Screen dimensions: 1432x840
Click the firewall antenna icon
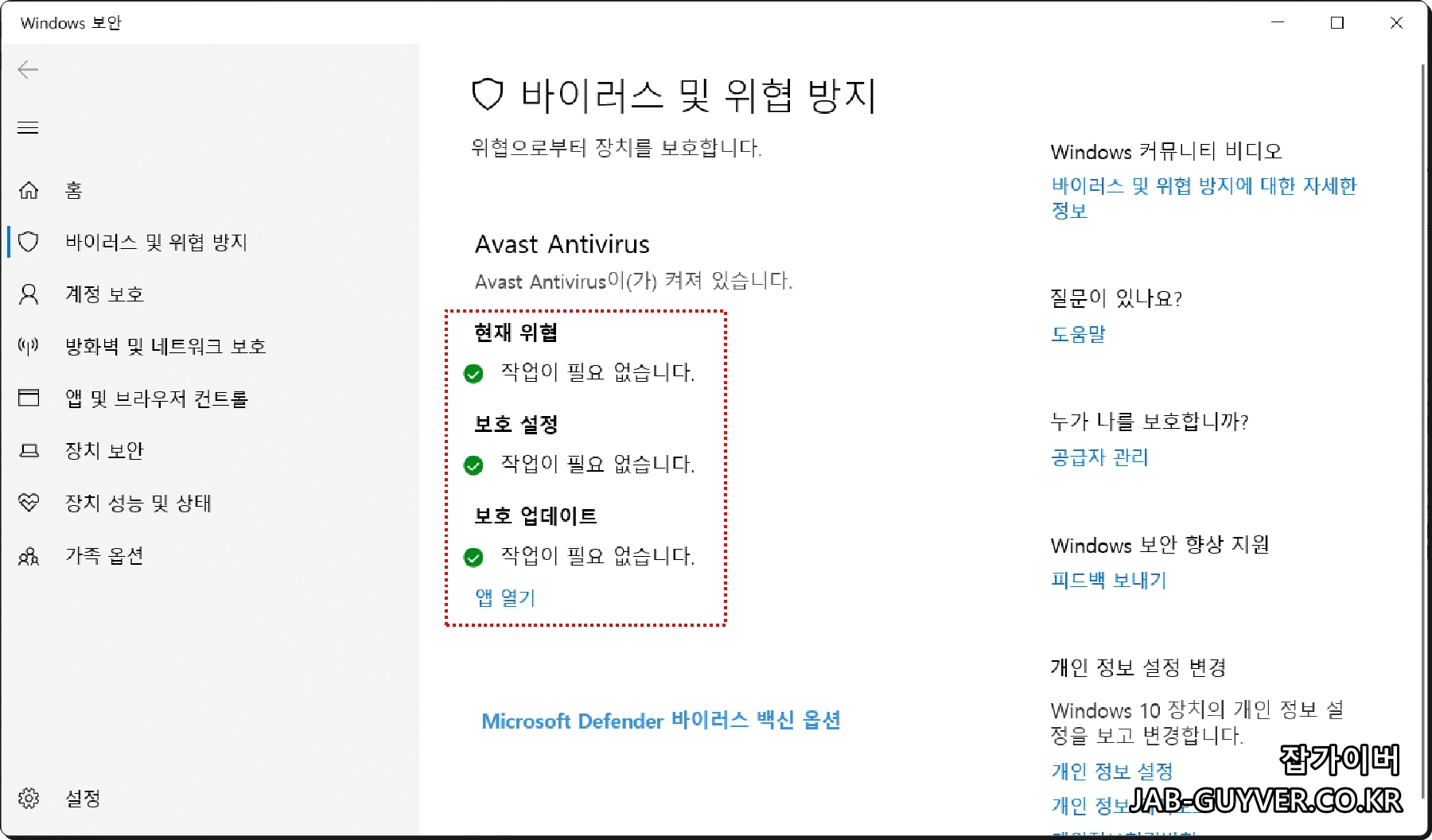click(x=29, y=346)
